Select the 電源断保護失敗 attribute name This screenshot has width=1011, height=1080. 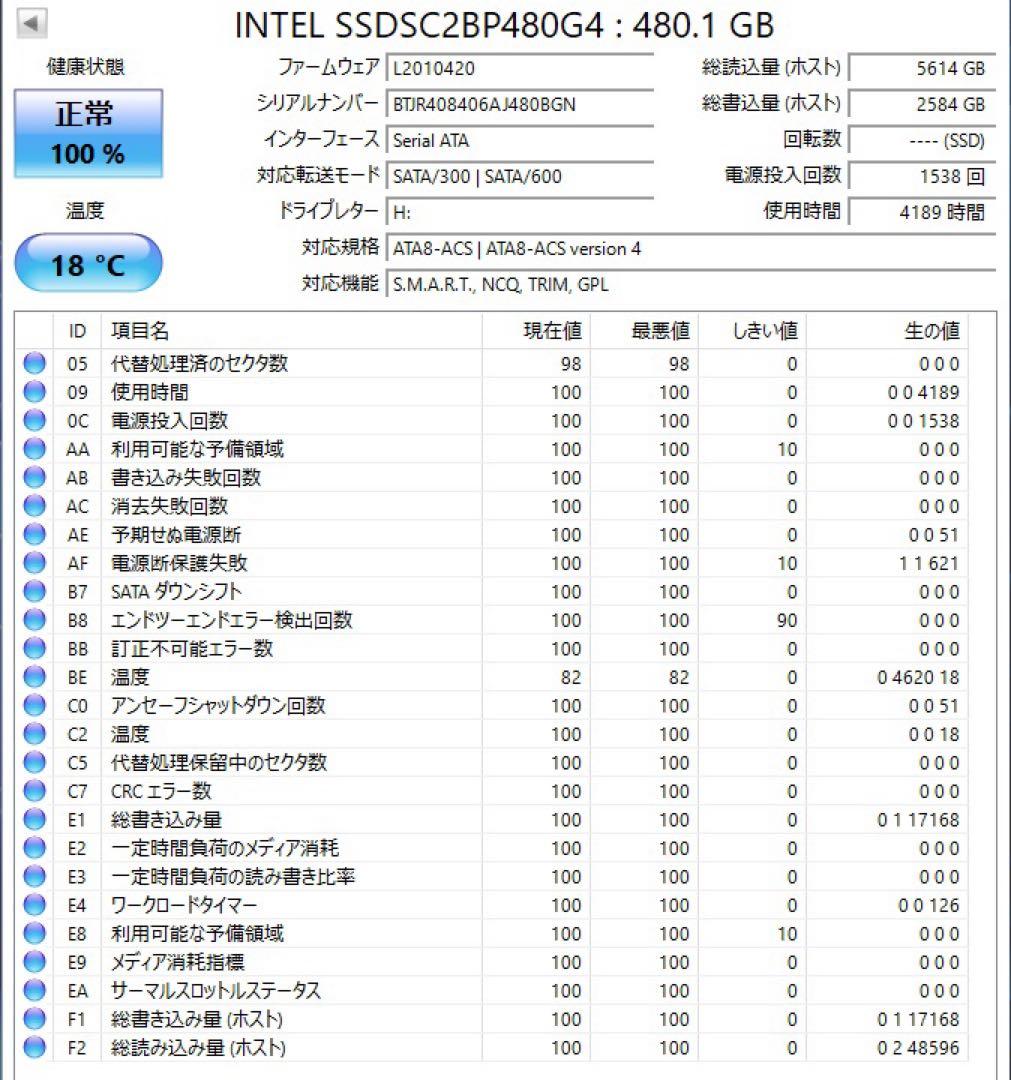(x=179, y=563)
